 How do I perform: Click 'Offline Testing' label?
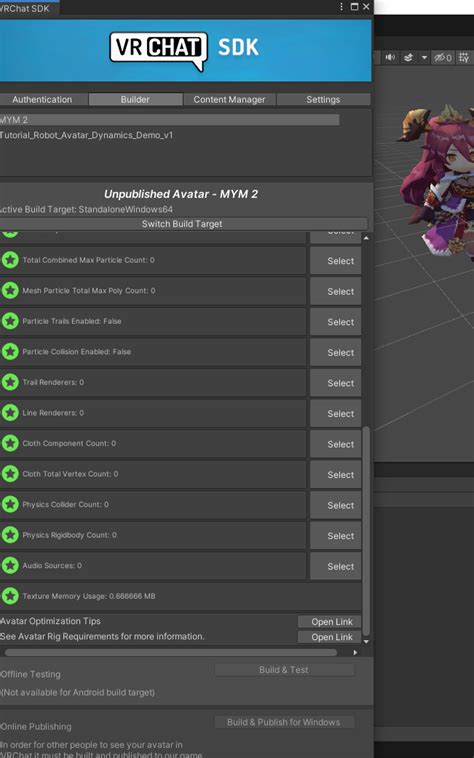point(30,674)
